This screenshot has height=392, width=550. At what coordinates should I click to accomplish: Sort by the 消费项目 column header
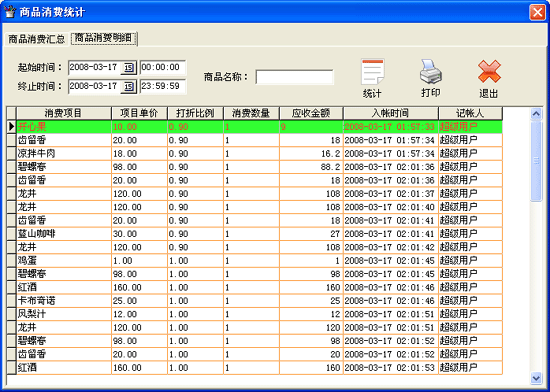63,113
